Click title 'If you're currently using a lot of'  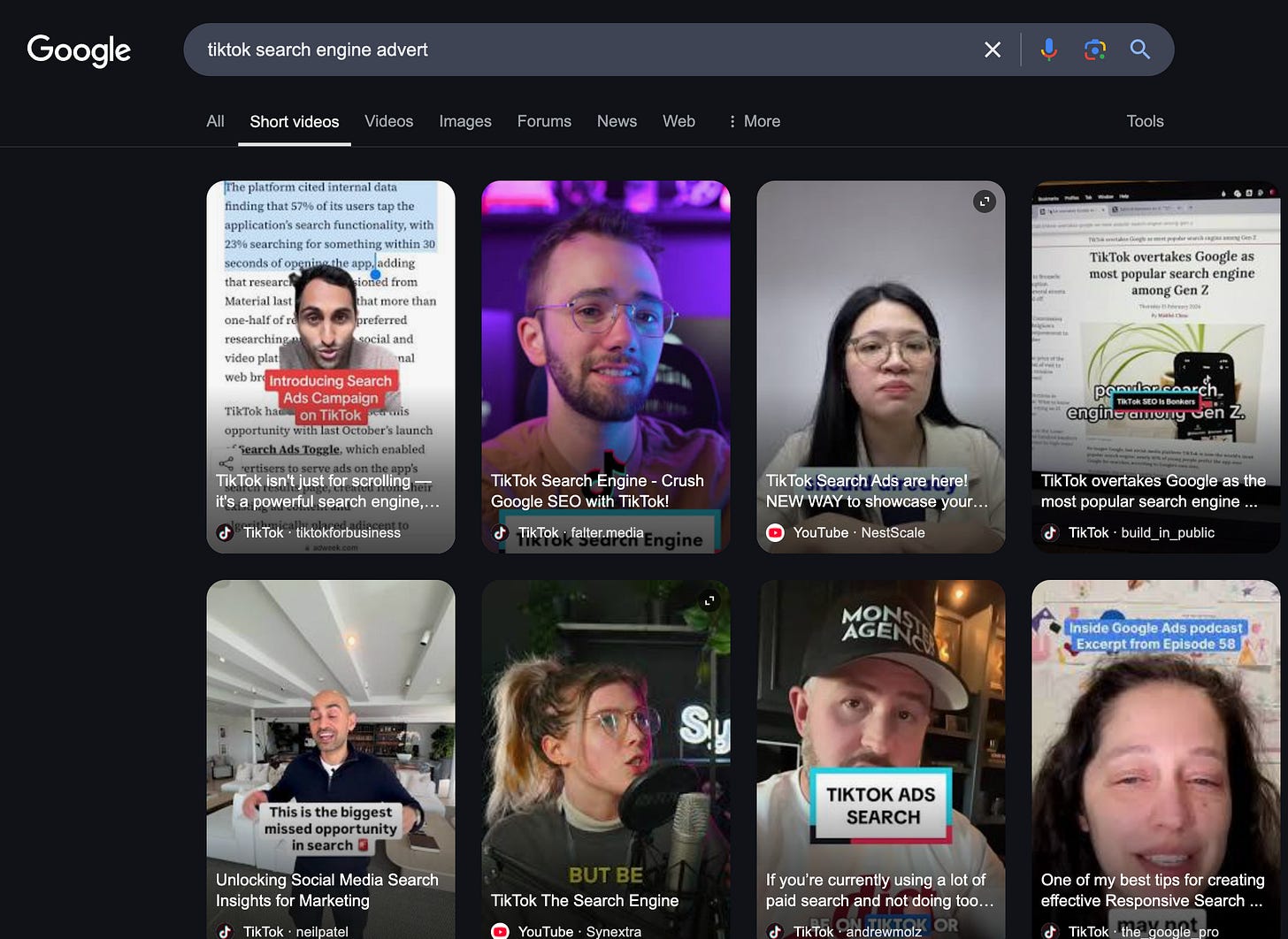(x=880, y=890)
